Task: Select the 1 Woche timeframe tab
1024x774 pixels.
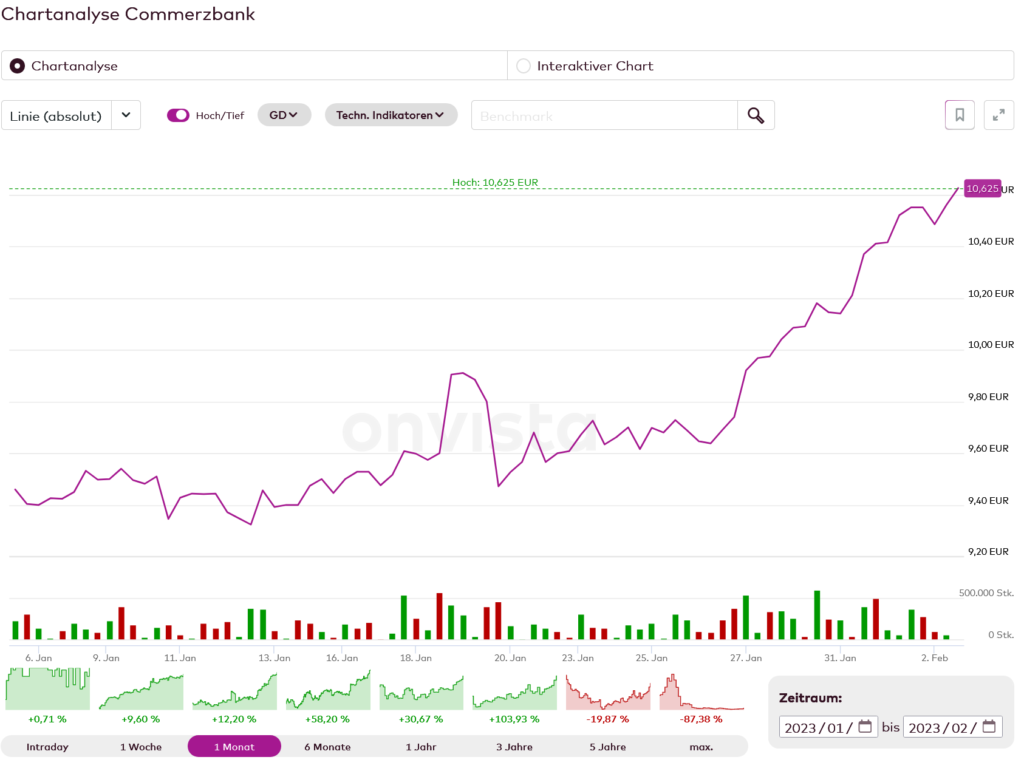Action: point(140,747)
